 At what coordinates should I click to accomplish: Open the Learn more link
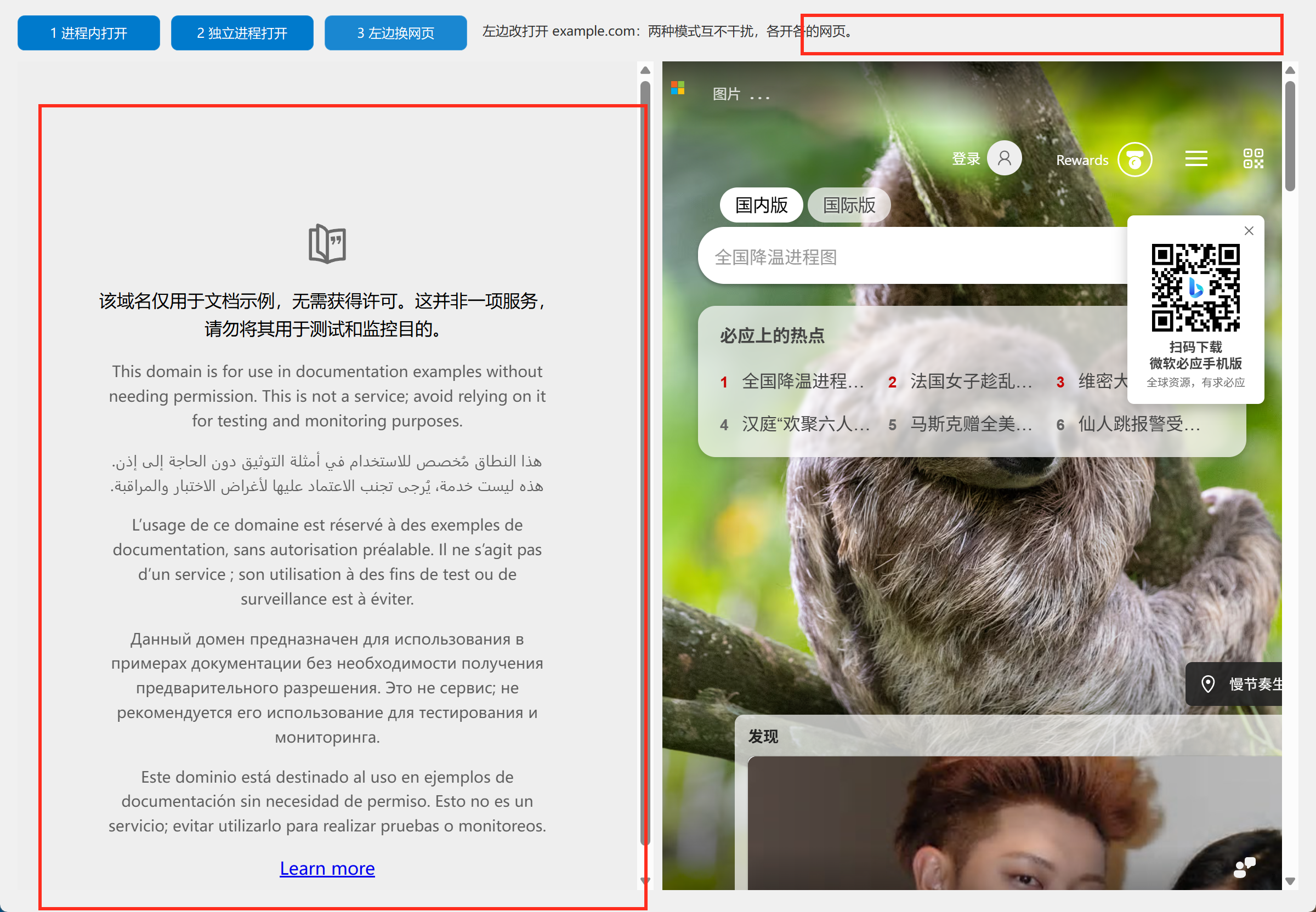[x=327, y=868]
